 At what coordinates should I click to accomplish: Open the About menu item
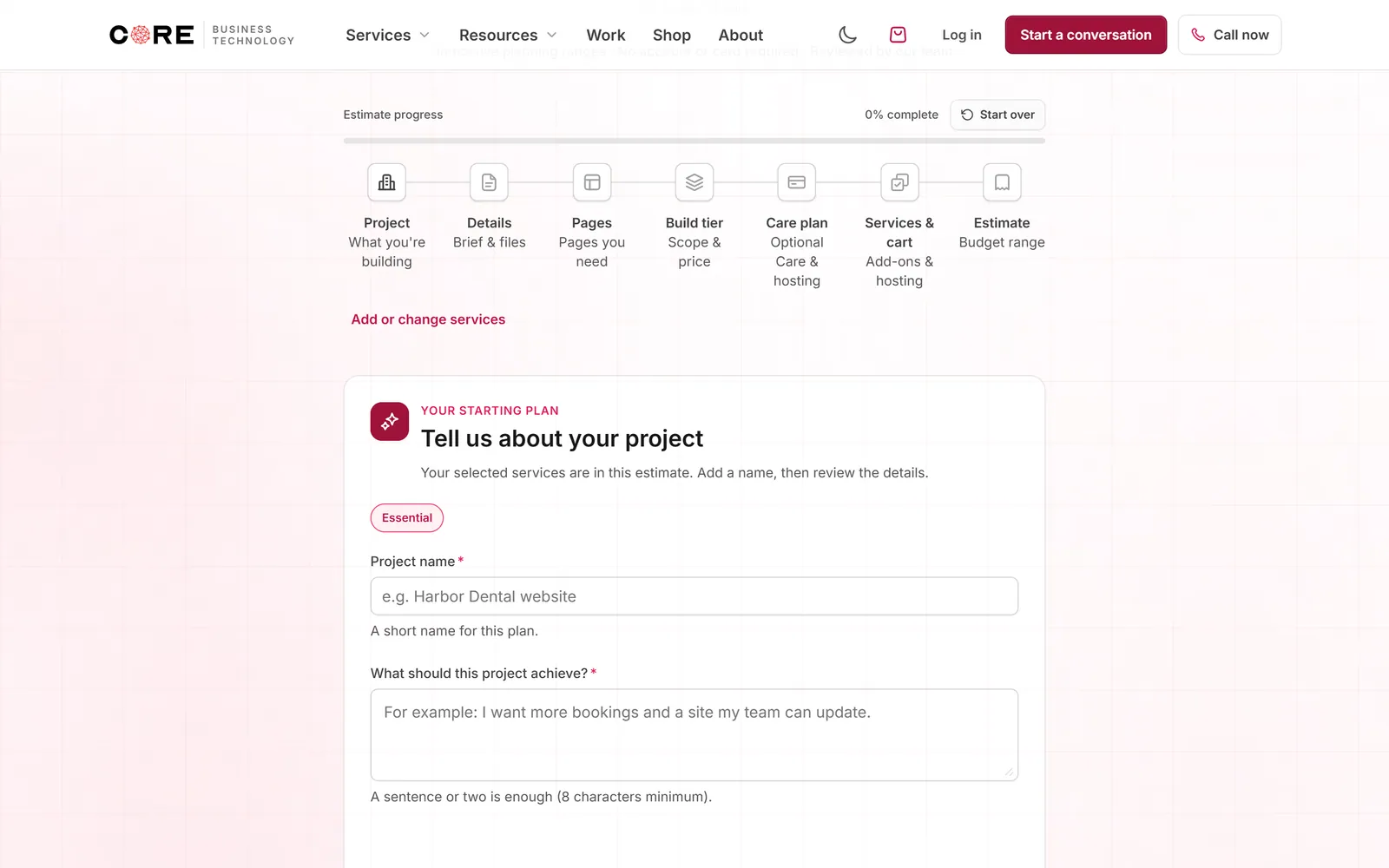(x=741, y=35)
